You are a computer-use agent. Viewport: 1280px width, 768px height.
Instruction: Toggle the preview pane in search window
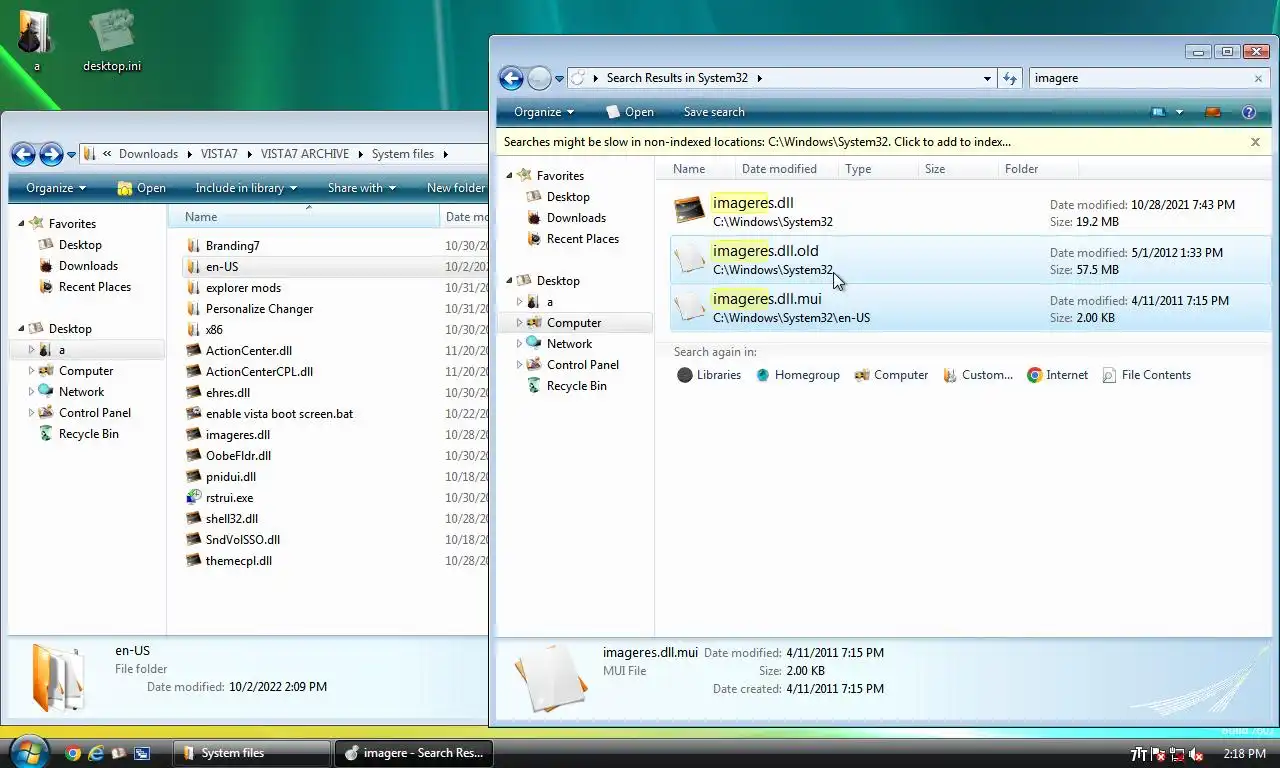[x=1213, y=112]
